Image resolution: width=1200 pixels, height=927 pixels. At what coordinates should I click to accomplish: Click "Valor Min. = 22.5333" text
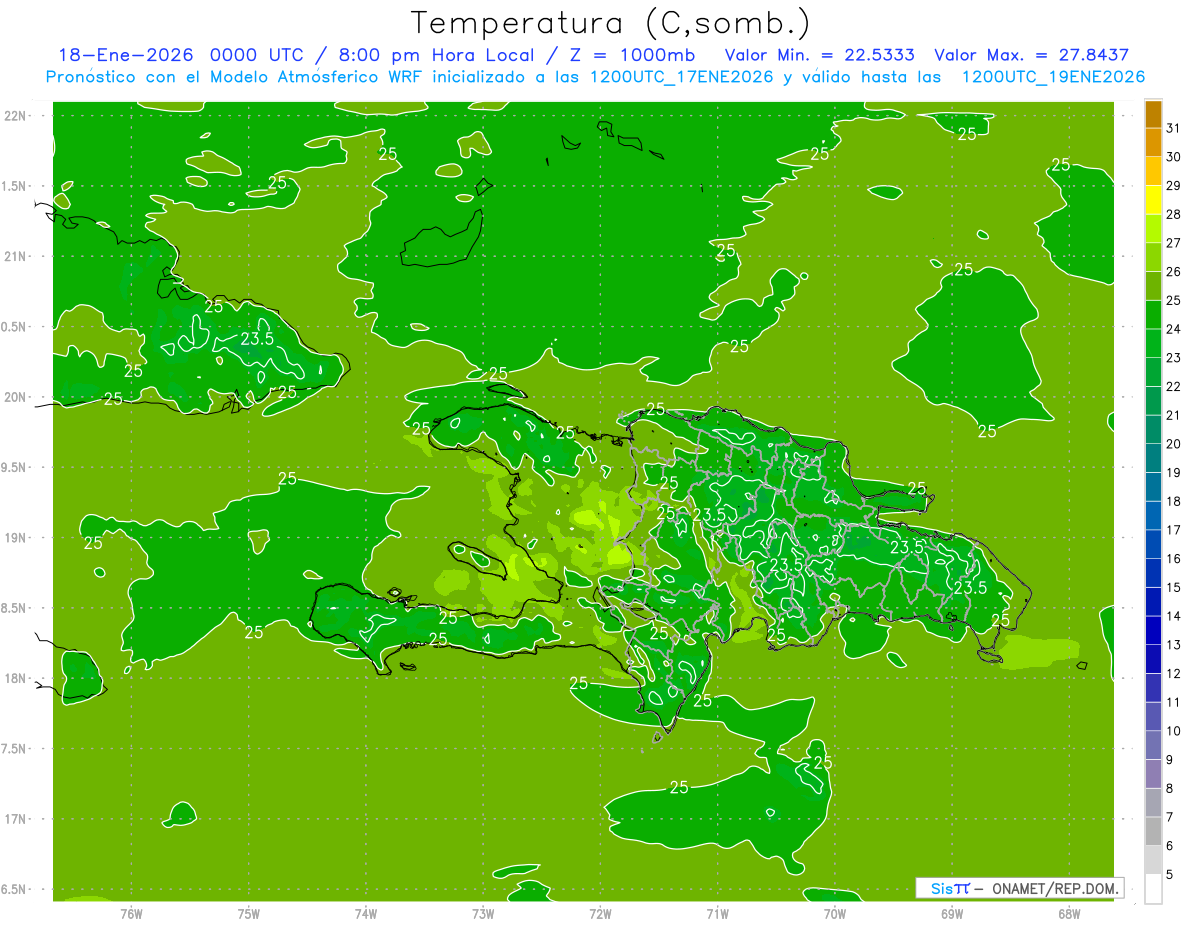pyautogui.click(x=819, y=55)
